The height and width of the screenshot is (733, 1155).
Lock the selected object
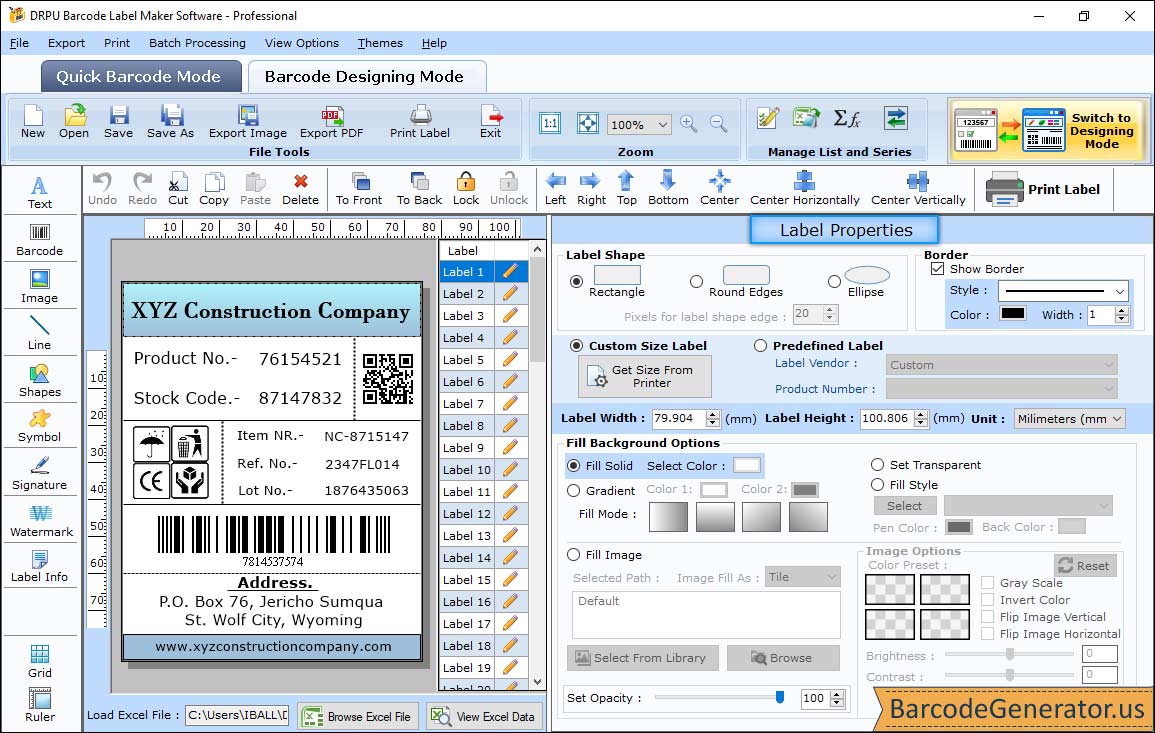point(466,189)
